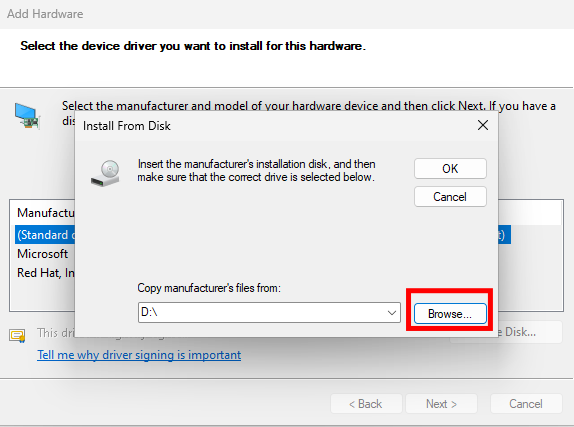
Task: Cancel the Add Hardware wizard
Action: tap(526, 404)
